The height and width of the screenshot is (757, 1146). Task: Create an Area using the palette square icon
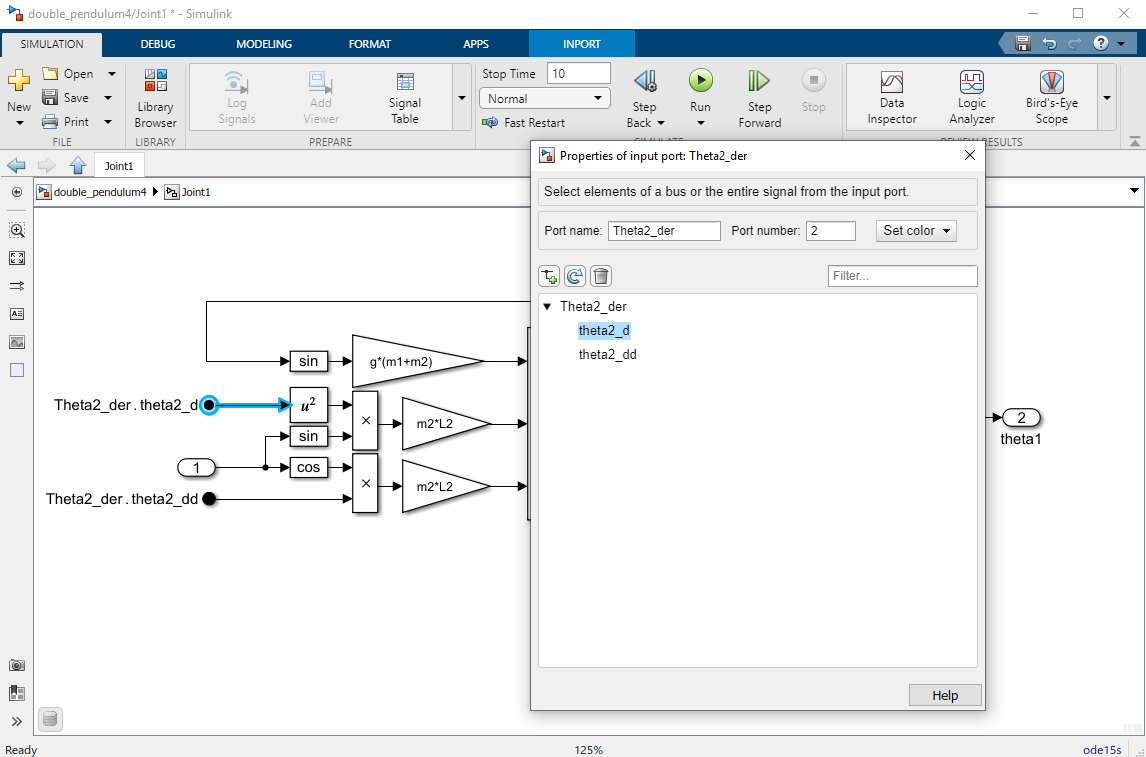17,370
